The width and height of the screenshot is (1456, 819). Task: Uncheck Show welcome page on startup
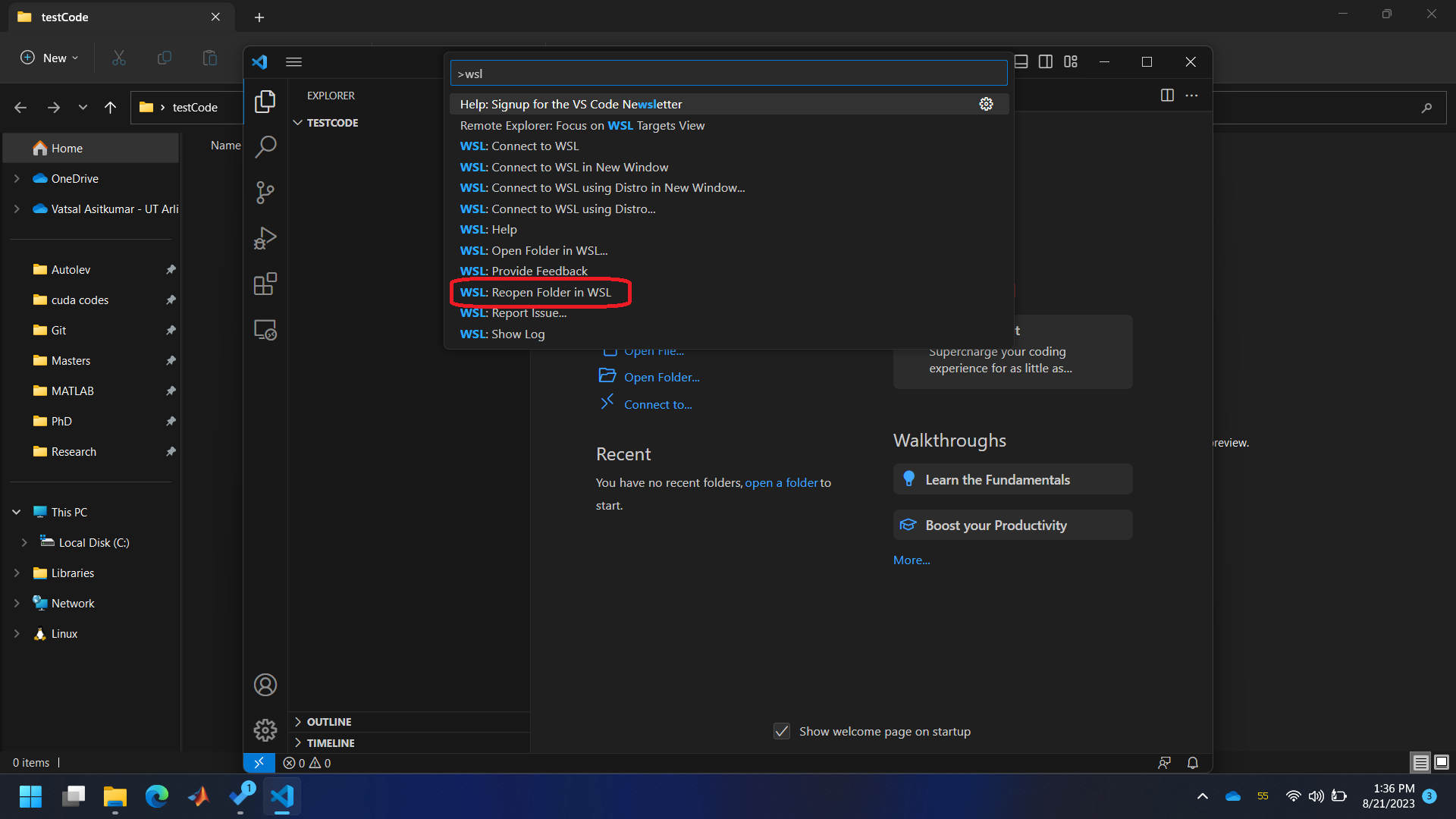(x=782, y=731)
